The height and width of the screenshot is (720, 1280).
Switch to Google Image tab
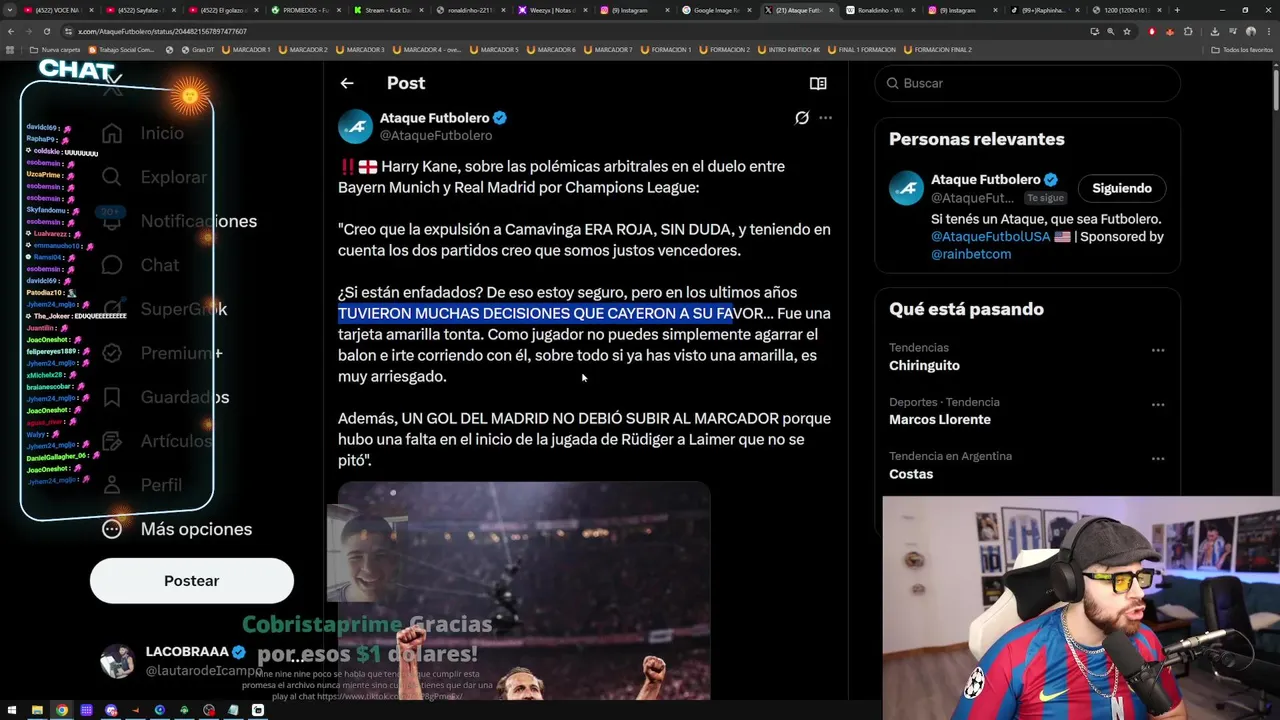(716, 10)
